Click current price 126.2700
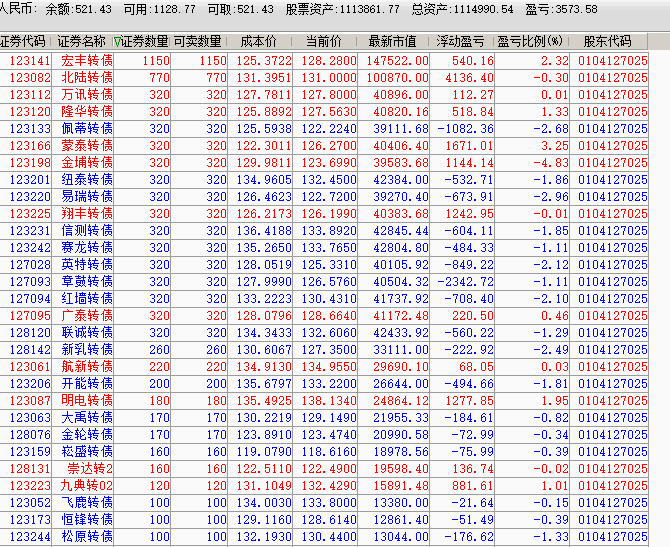 click(329, 146)
